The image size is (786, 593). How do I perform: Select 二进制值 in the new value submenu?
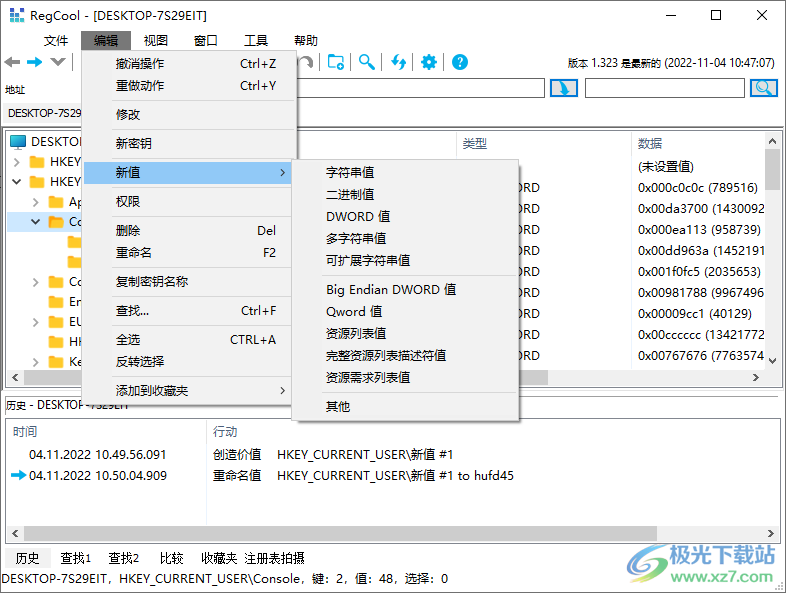(405, 195)
